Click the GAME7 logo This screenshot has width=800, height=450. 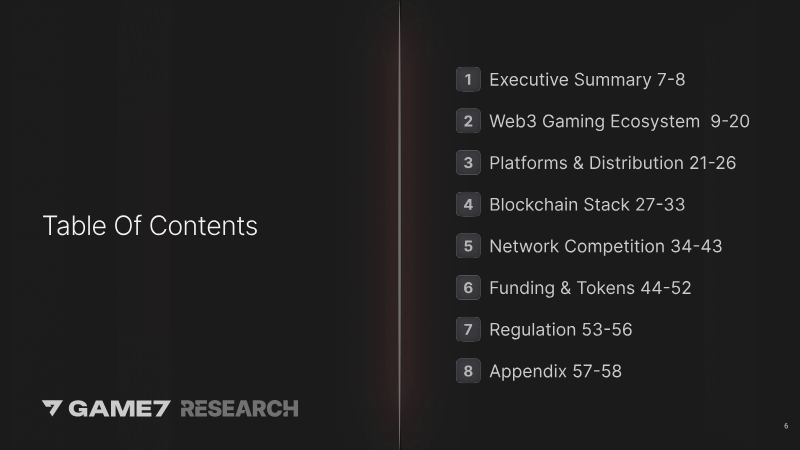(x=107, y=408)
